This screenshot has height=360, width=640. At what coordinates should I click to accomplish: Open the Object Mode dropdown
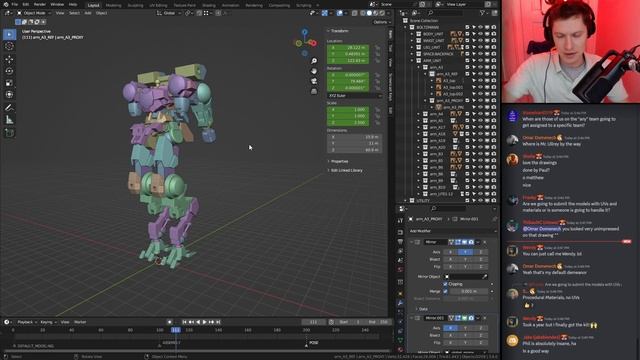tap(33, 13)
